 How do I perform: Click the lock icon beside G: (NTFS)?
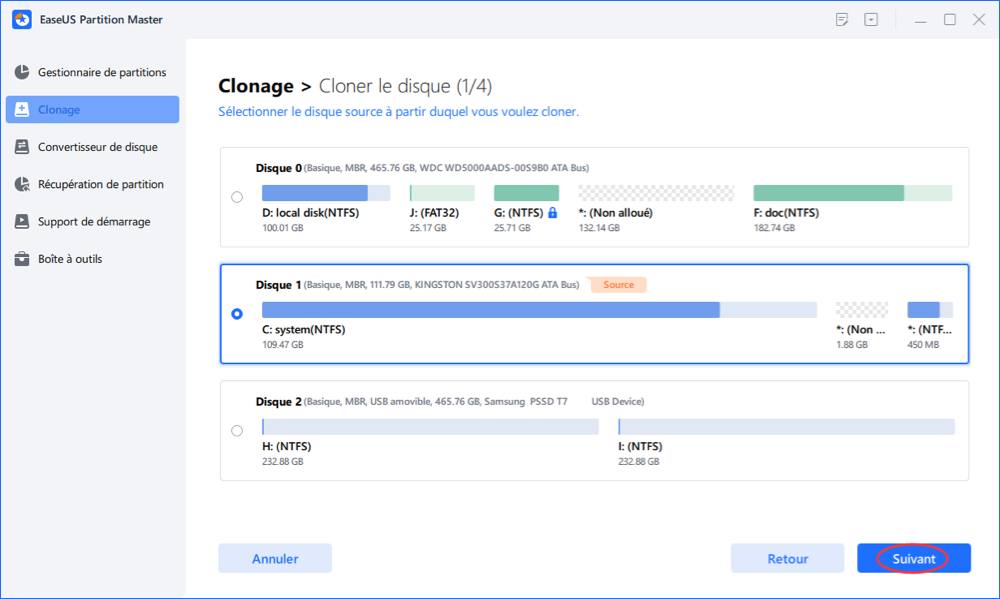coord(552,213)
